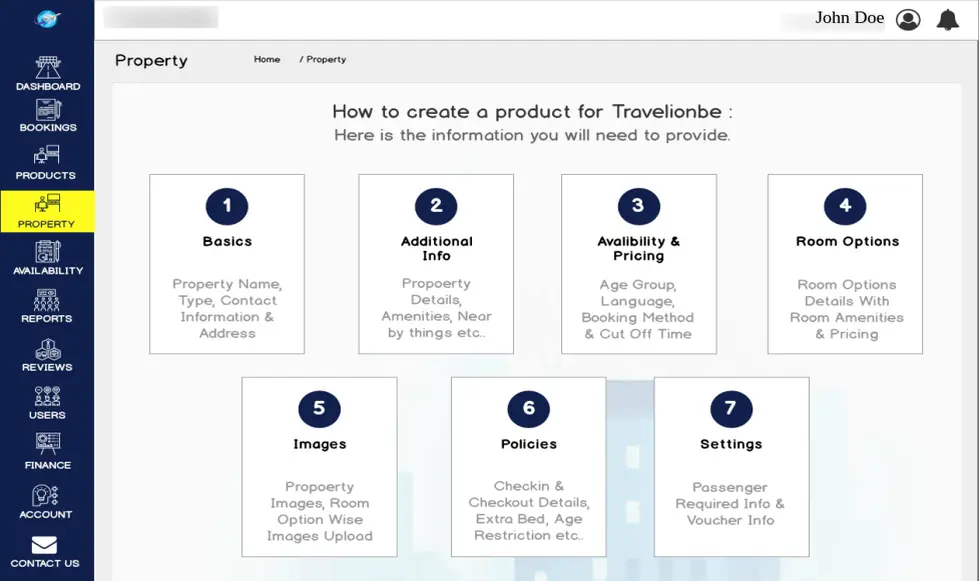
Task: Open the Images card title
Action: pyautogui.click(x=320, y=444)
